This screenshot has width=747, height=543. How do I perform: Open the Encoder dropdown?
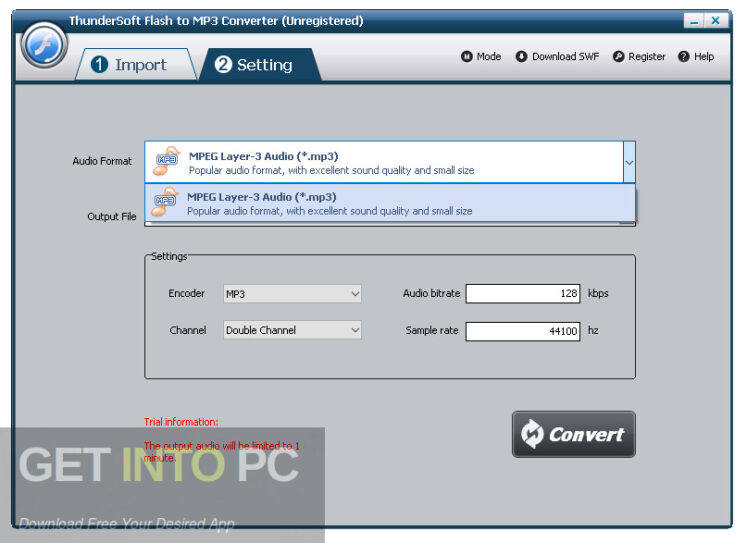coord(292,294)
